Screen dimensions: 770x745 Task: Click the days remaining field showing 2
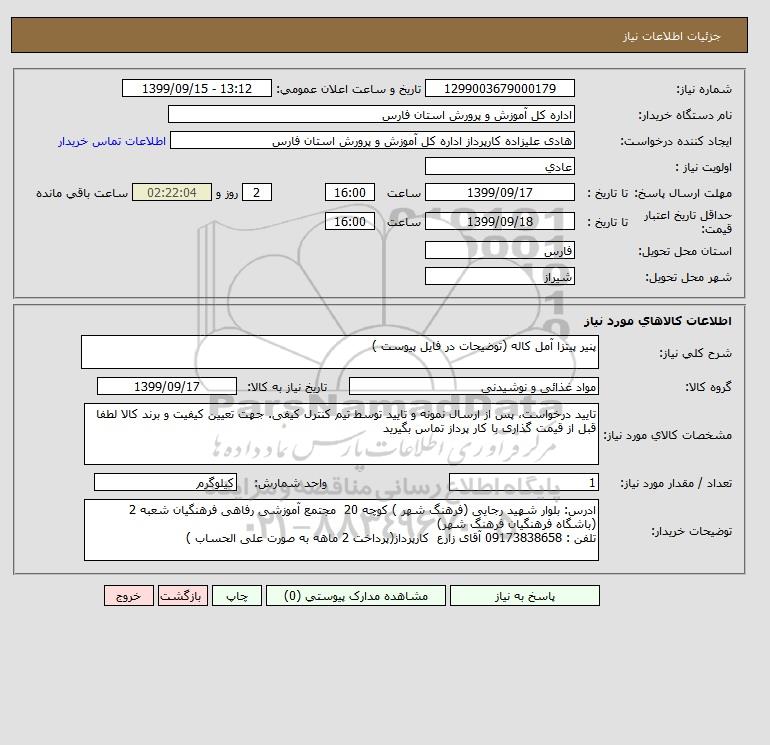click(257, 193)
